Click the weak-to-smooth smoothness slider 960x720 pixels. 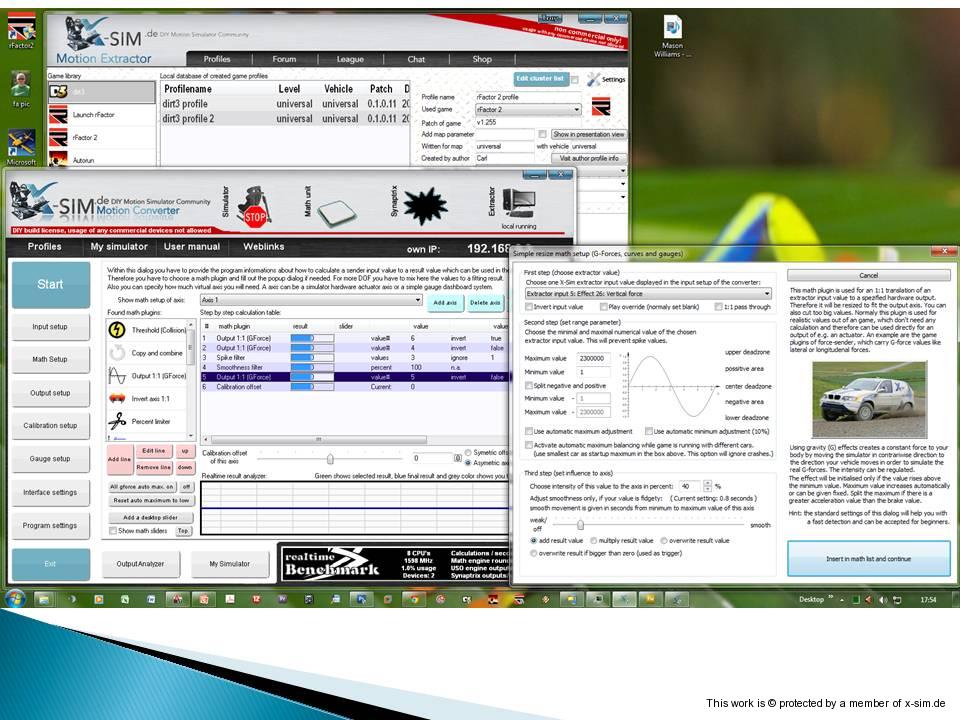point(580,523)
